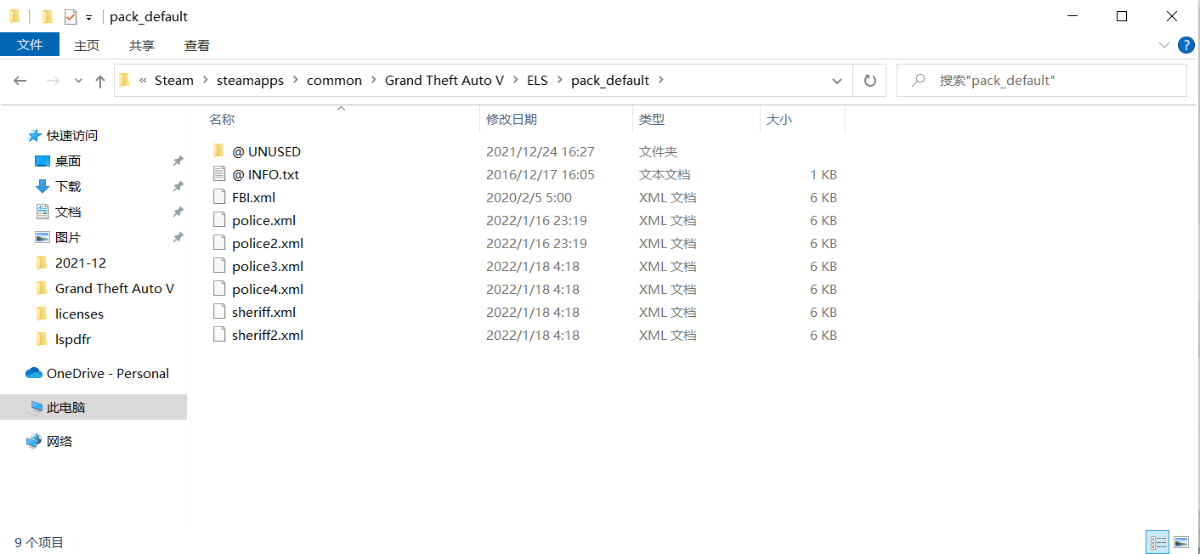The height and width of the screenshot is (554, 1200).
Task: Switch to large icons view in status bar
Action: click(x=1184, y=542)
